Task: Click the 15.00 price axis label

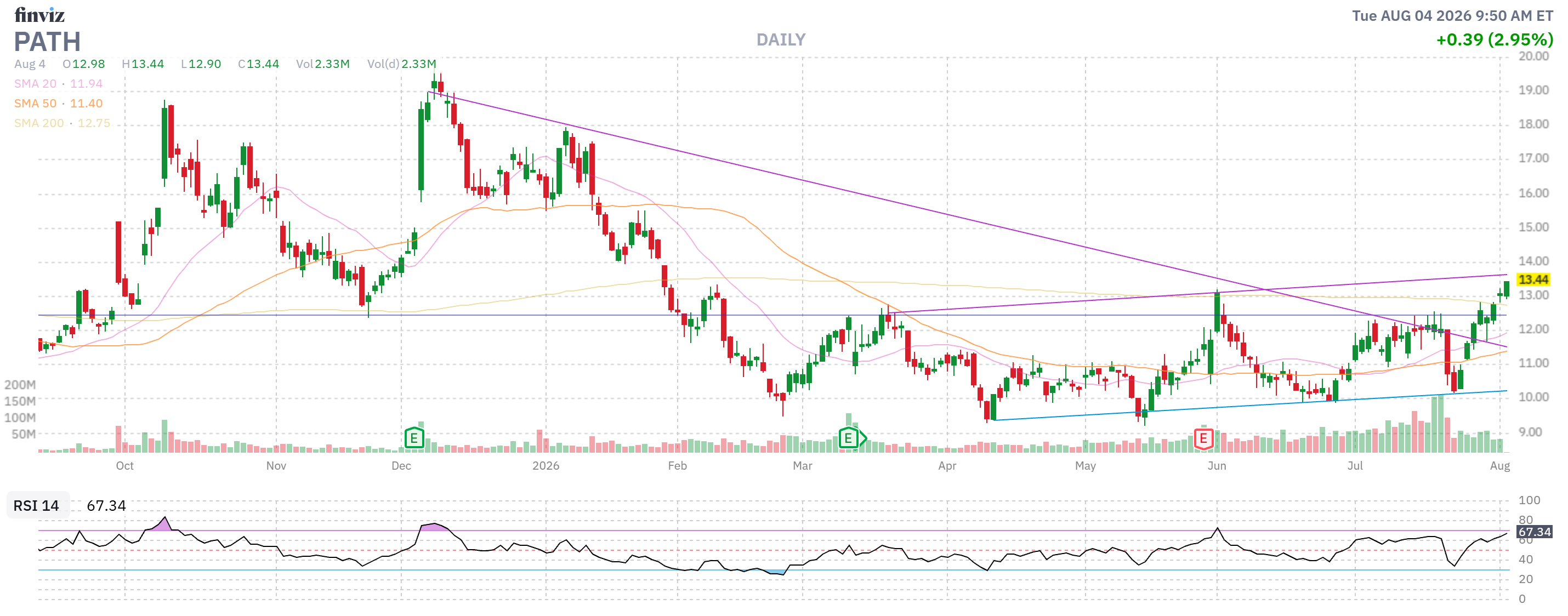Action: click(1533, 227)
